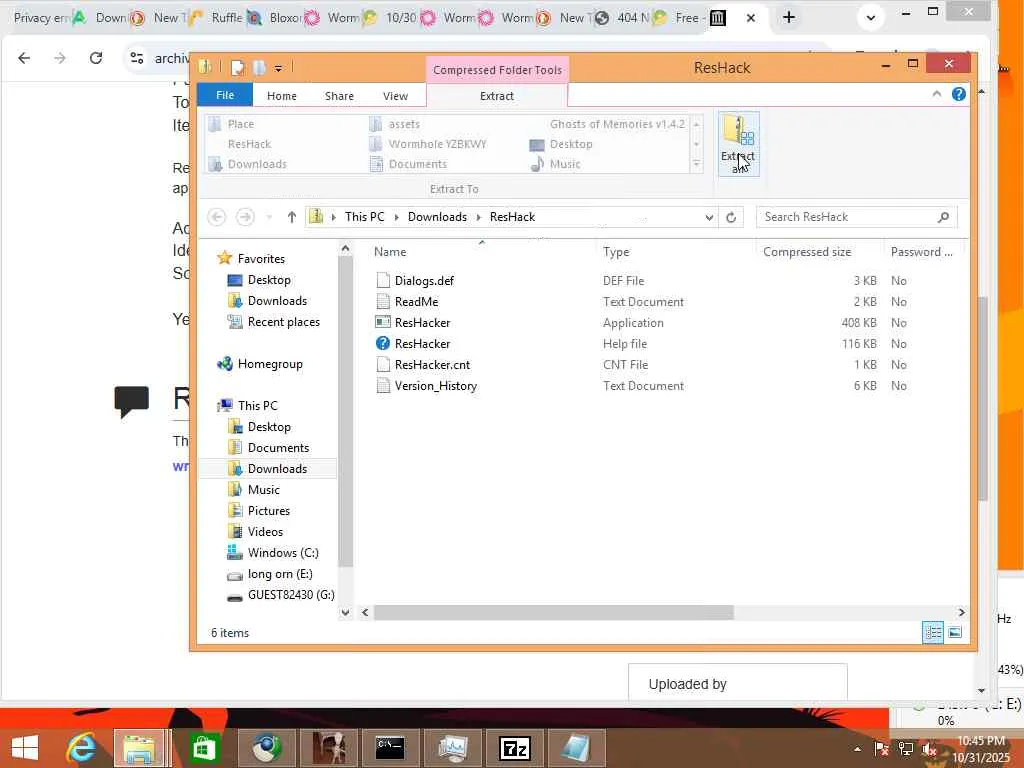
Task: Collapse the ribbon with the chevron
Action: [x=936, y=95]
